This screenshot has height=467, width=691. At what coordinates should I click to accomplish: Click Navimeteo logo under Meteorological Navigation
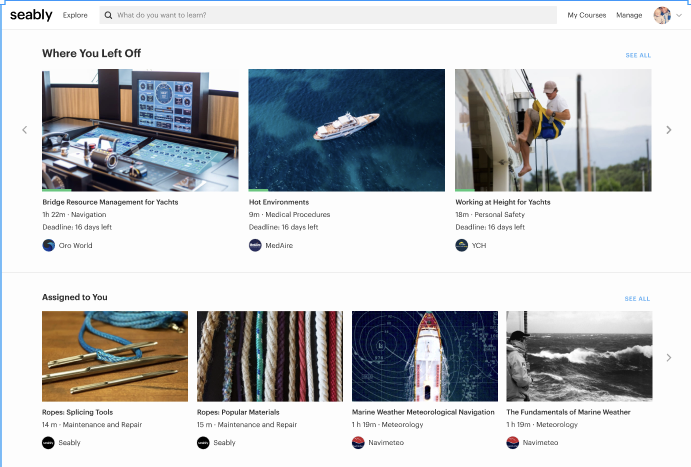(x=358, y=443)
